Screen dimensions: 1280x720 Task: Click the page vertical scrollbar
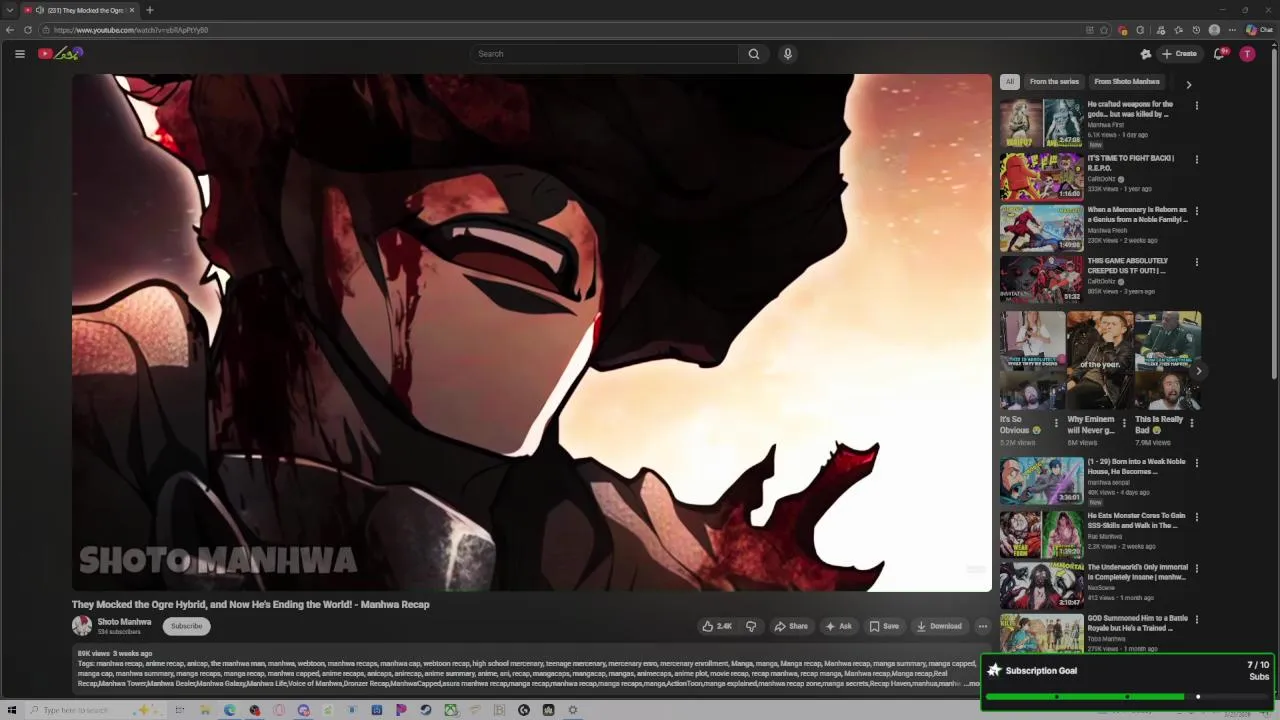pos(1274,212)
